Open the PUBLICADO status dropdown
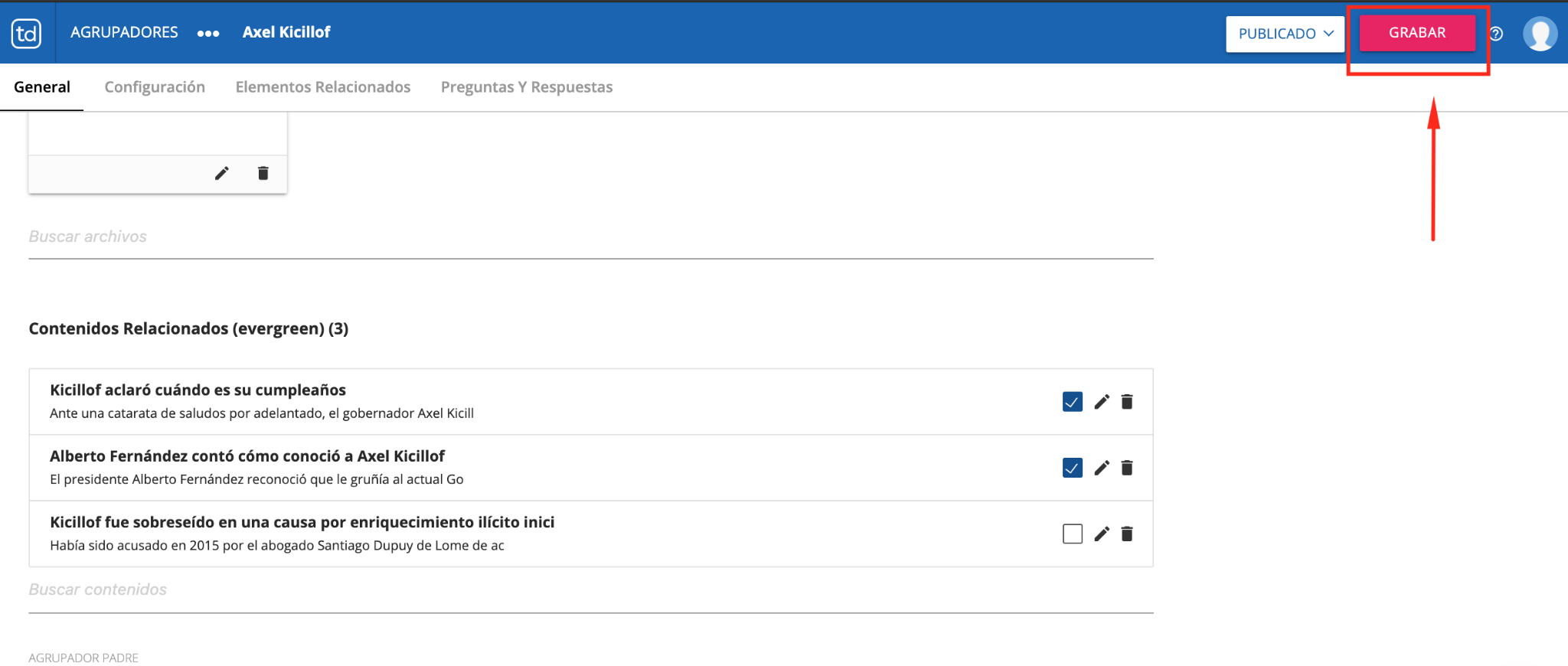 [x=1285, y=34]
